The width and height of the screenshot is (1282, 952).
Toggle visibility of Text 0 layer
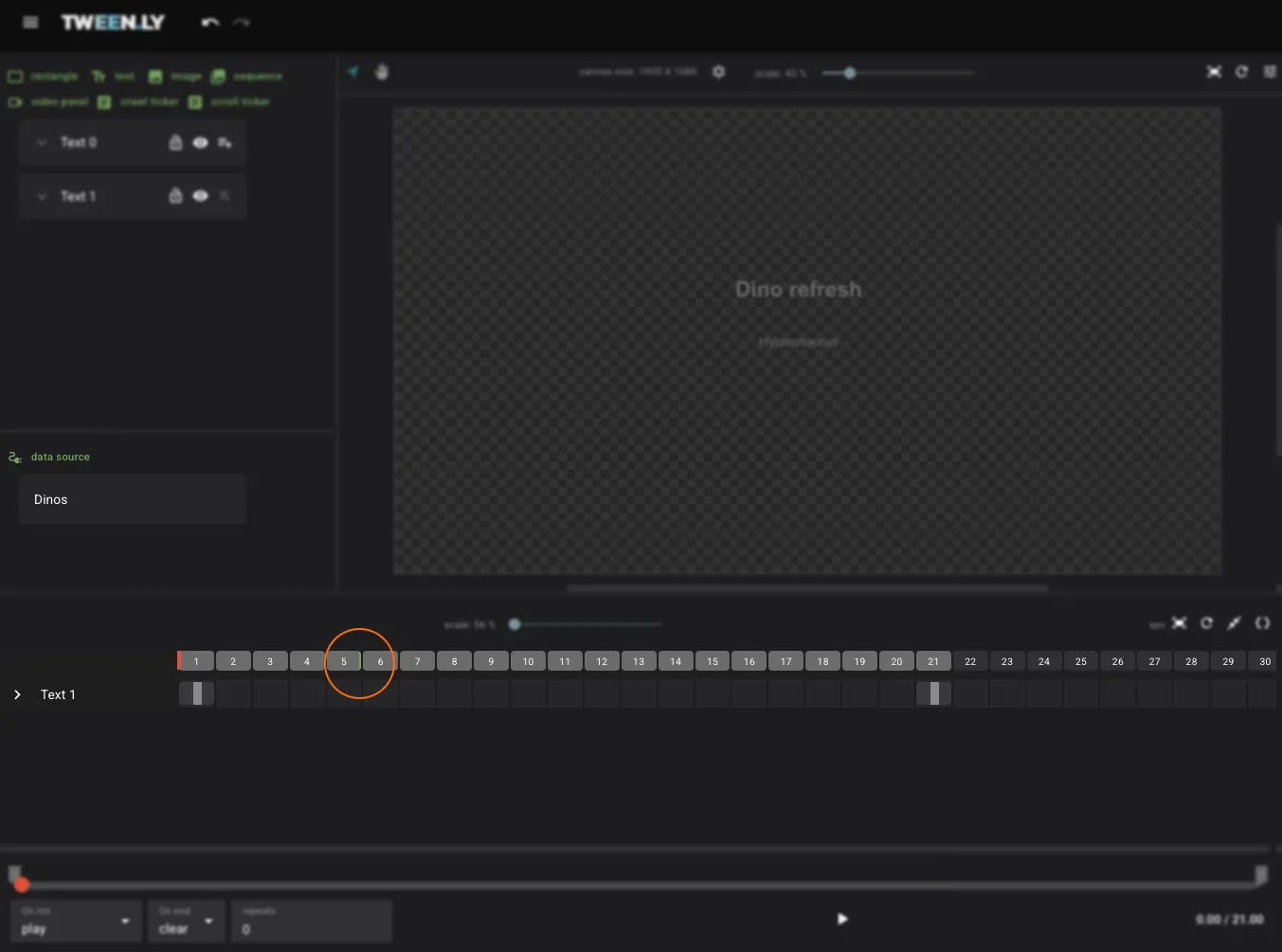[x=200, y=143]
